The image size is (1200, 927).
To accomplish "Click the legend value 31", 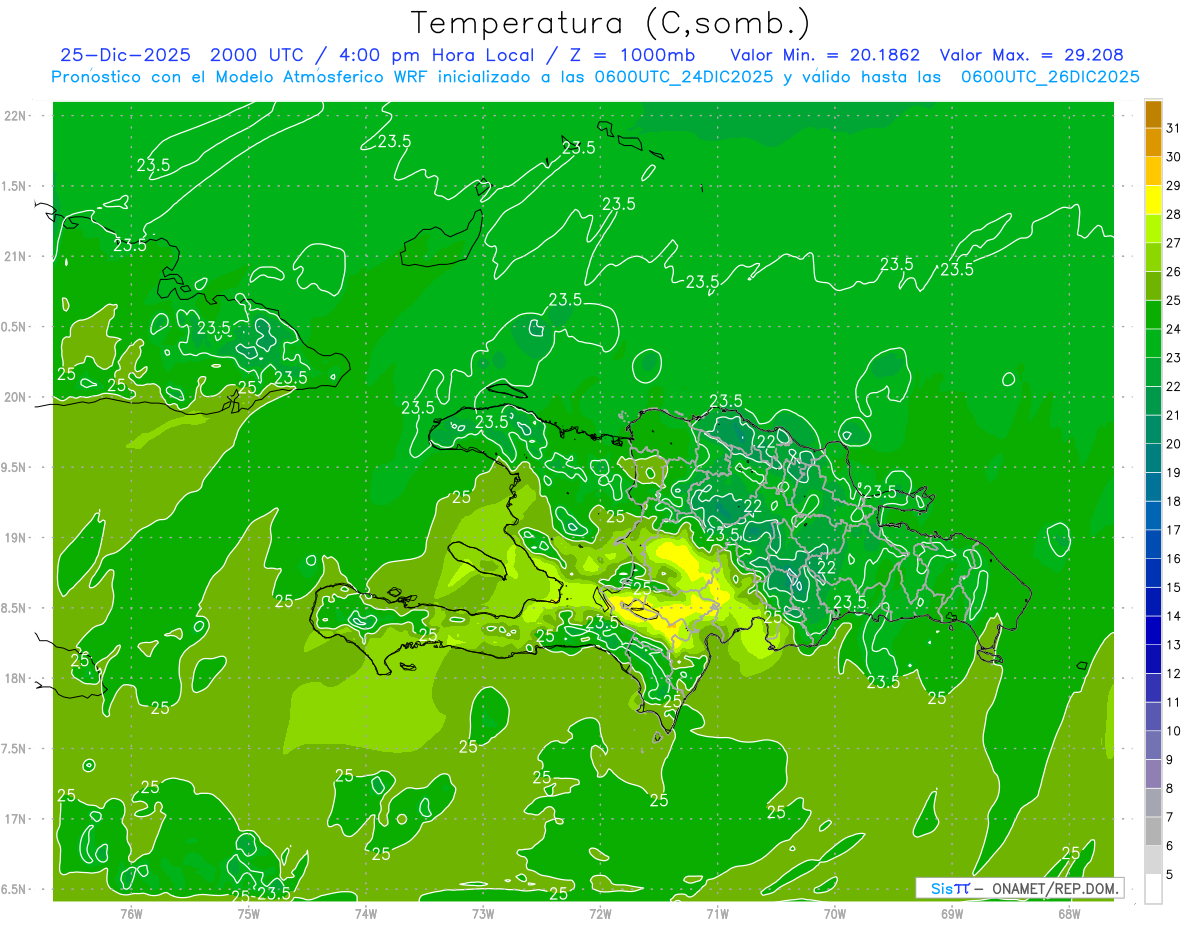I will [1173, 128].
